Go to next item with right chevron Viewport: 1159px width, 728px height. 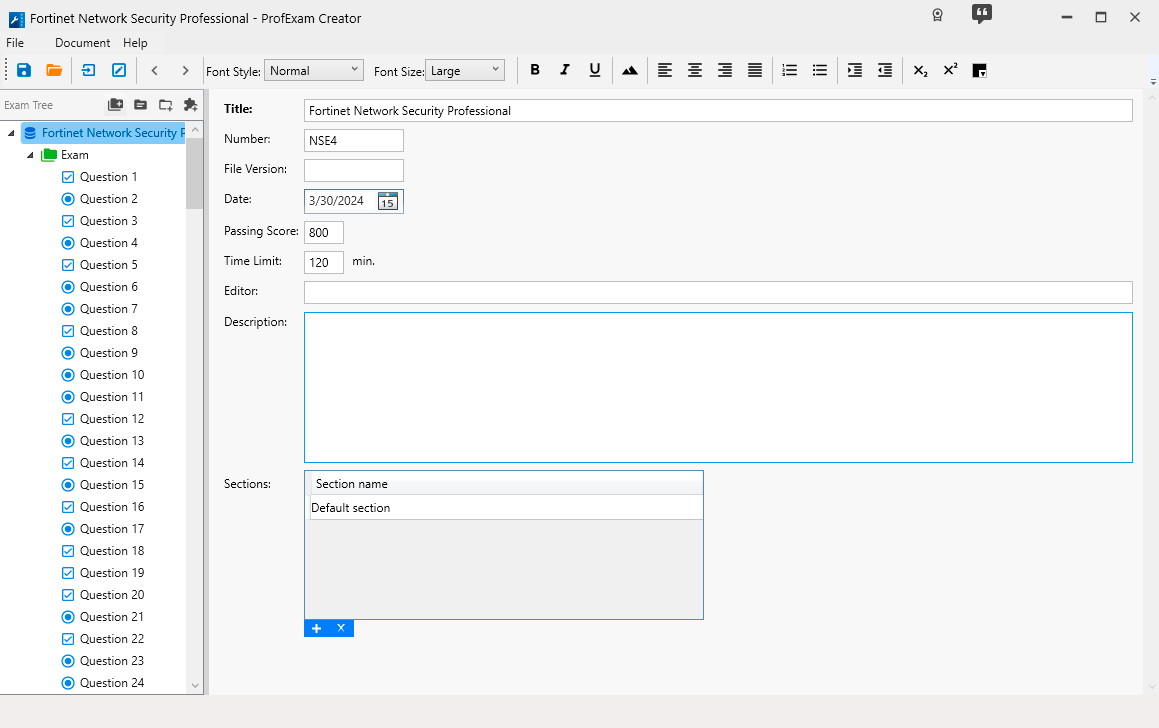(x=185, y=70)
